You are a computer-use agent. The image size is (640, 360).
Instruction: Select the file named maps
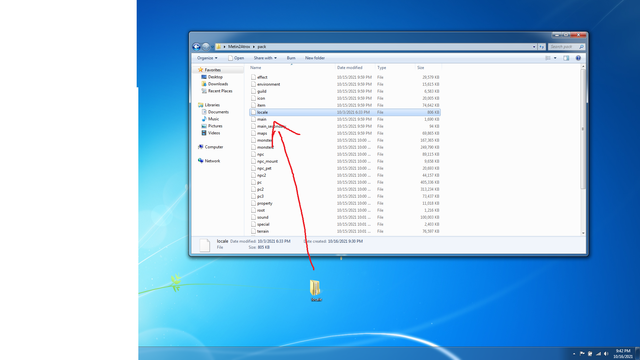coord(262,133)
